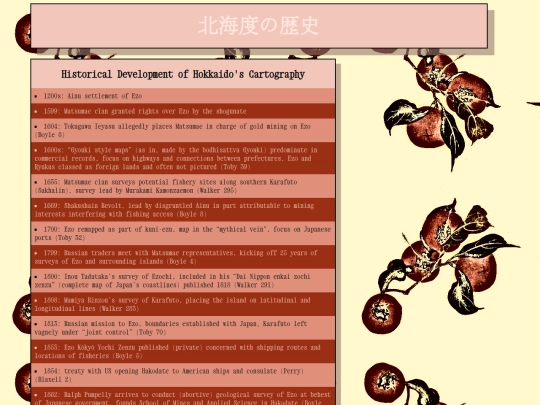The width and height of the screenshot is (540, 405).
Task: Select the 1200s Ainu settlement of Ezo entry
Action: pos(183,96)
